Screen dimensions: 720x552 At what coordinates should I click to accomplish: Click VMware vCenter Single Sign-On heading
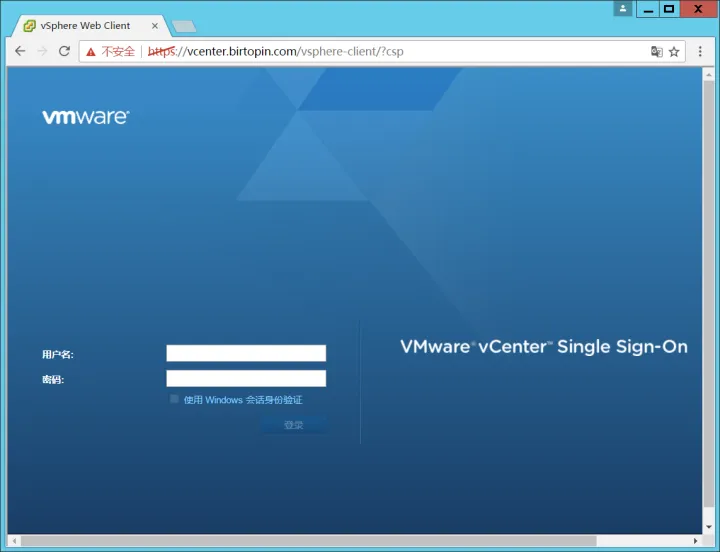(x=544, y=347)
